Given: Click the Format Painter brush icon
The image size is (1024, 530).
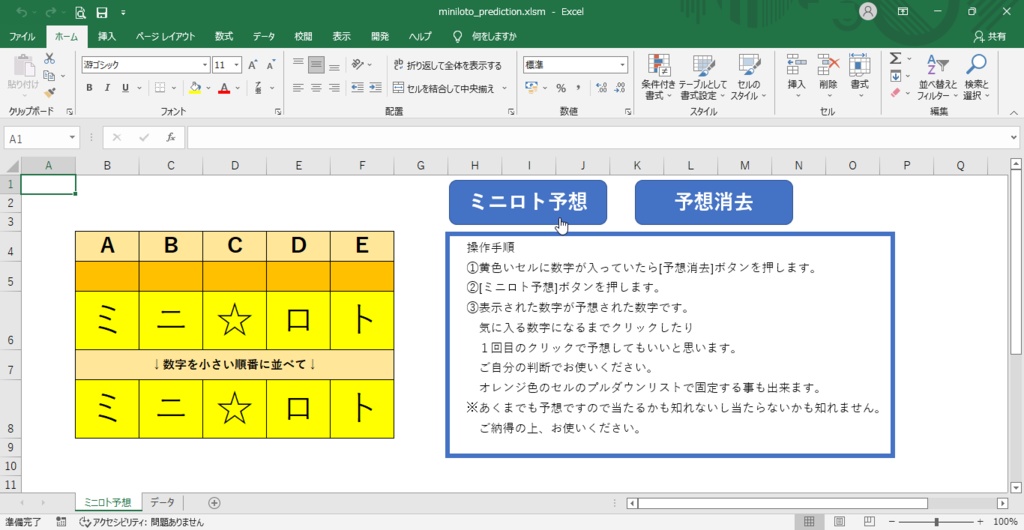Looking at the screenshot, I should coord(50,93).
